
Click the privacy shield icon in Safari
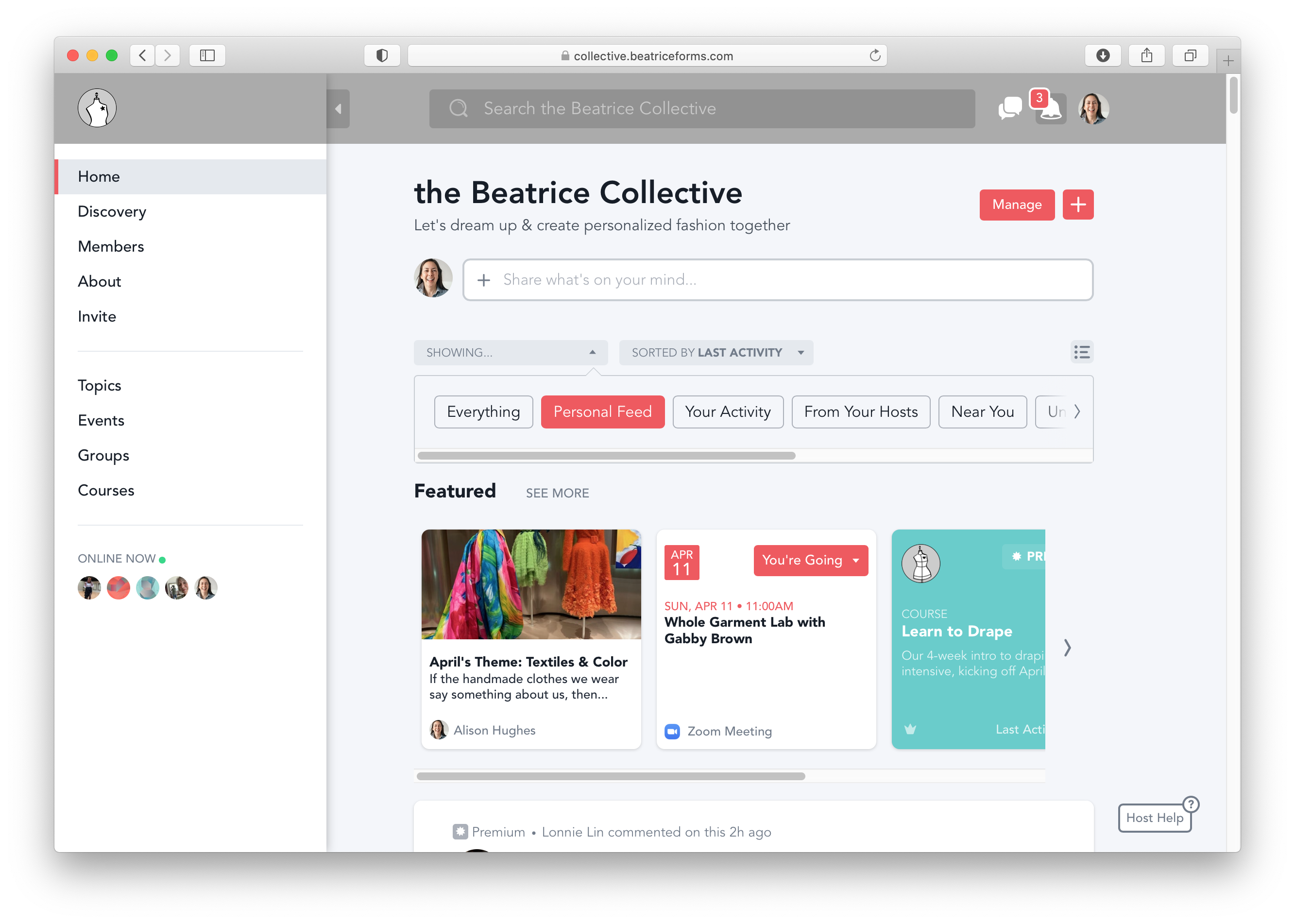382,55
